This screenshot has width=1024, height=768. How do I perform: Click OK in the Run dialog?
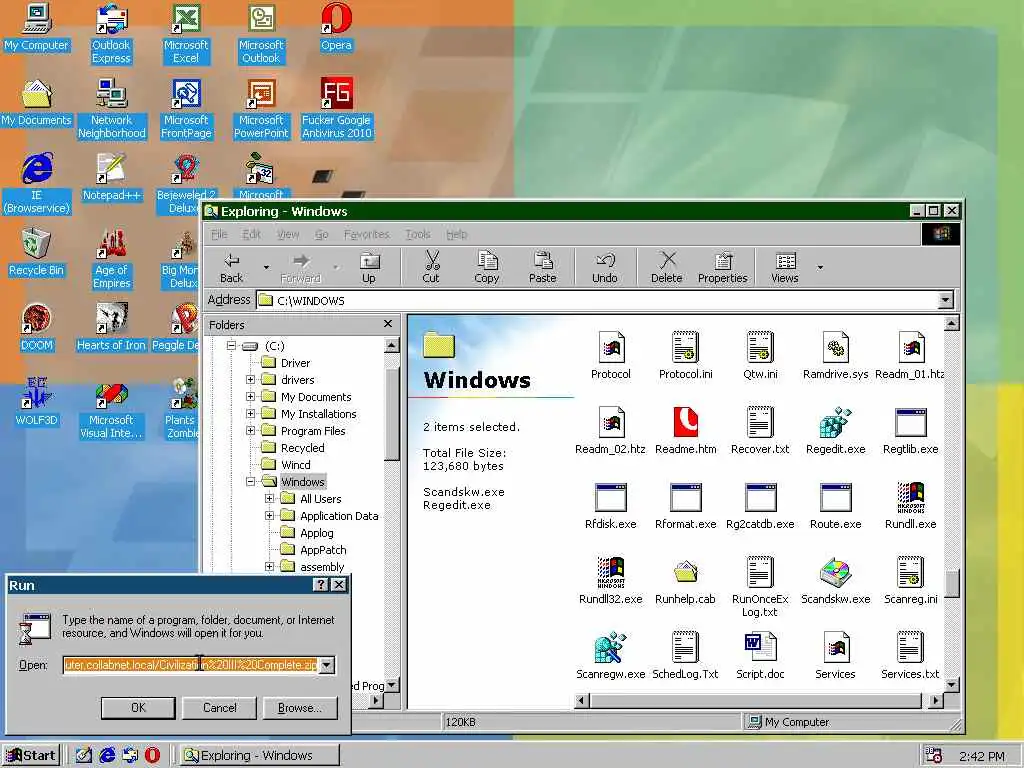[x=138, y=707]
